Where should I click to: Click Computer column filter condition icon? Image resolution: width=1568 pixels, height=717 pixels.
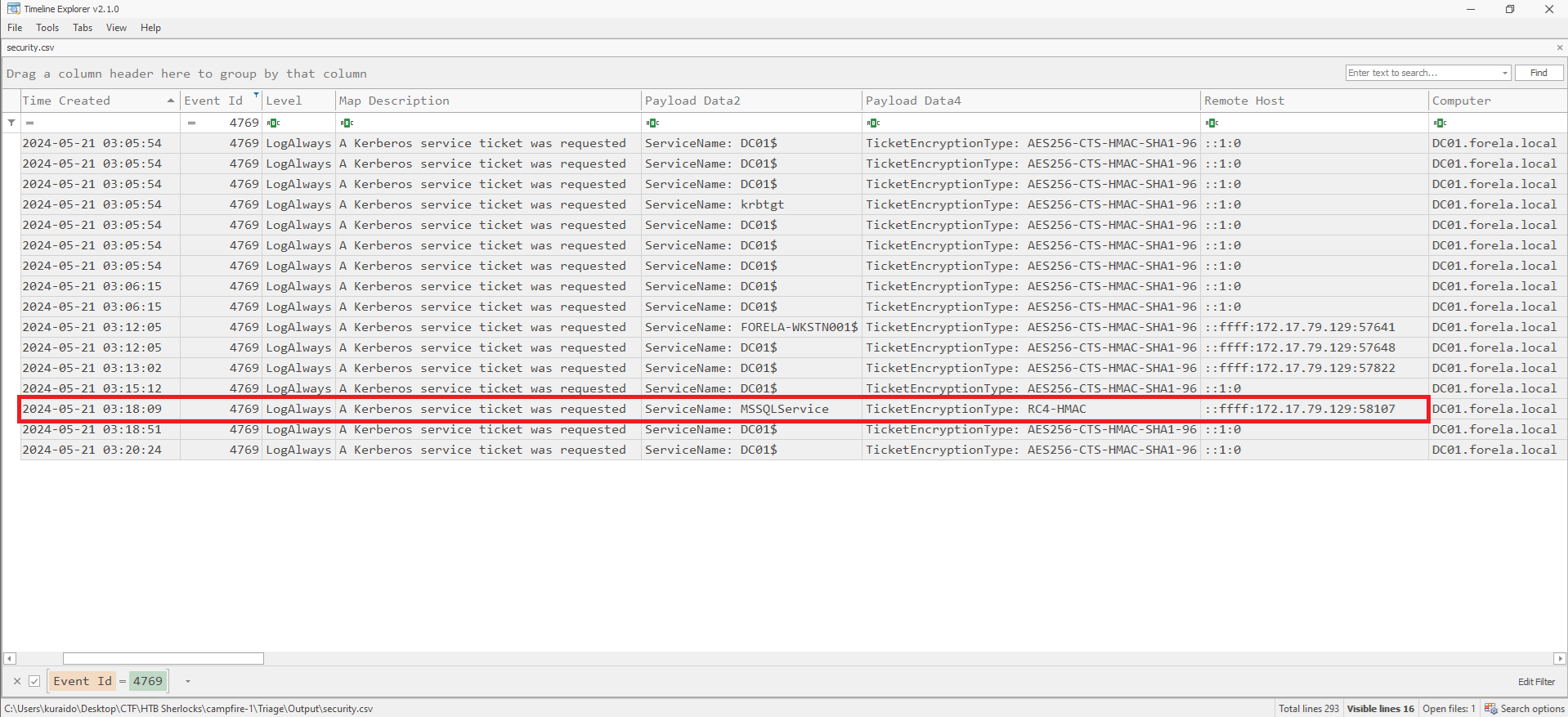click(x=1440, y=123)
